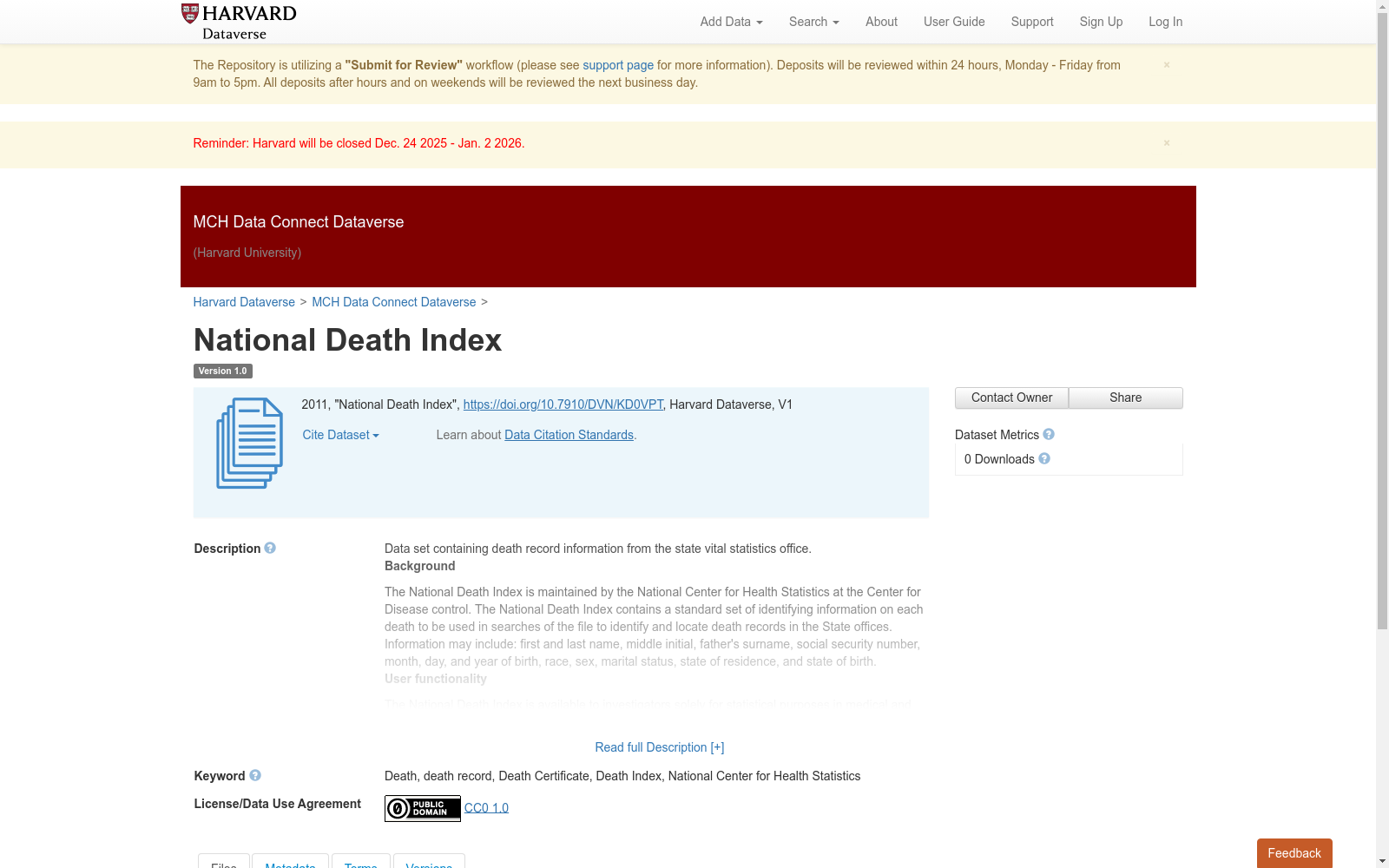Open the CC0 1.0 license link

pos(486,808)
